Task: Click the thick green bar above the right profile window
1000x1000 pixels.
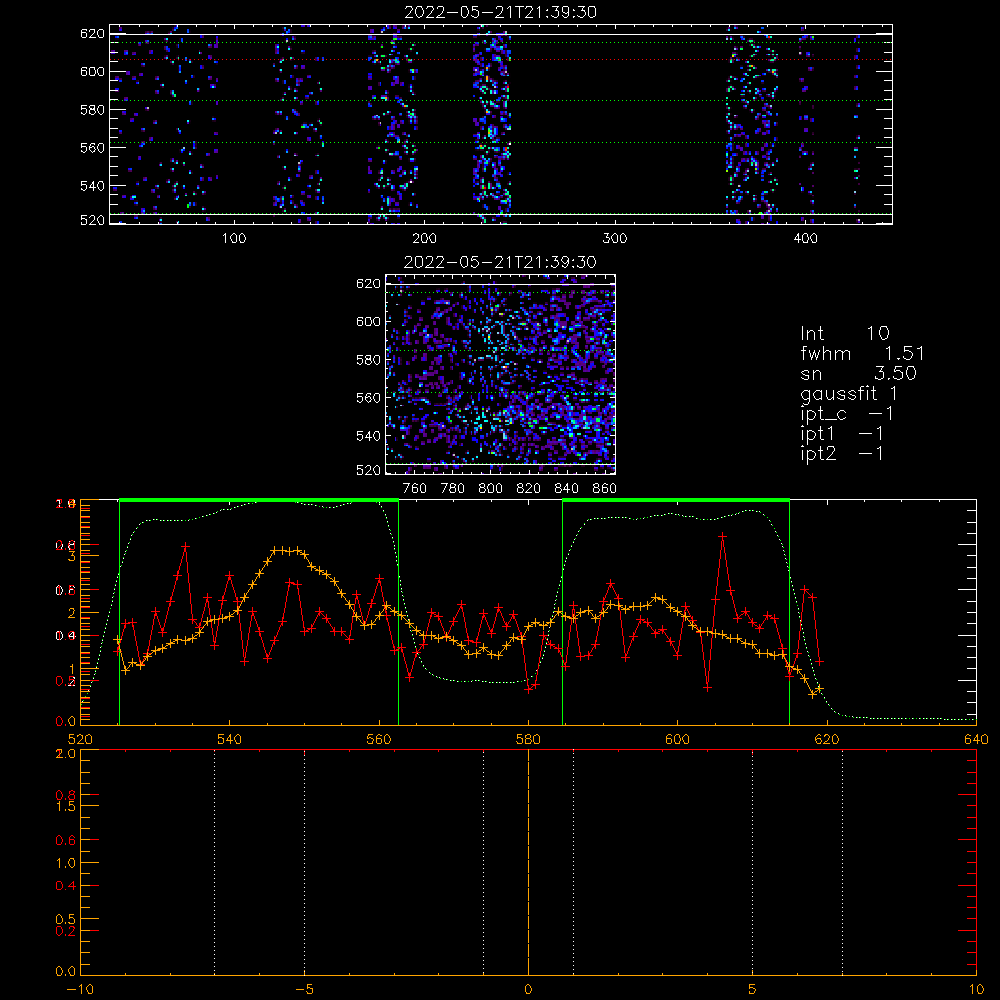Action: pyautogui.click(x=676, y=501)
